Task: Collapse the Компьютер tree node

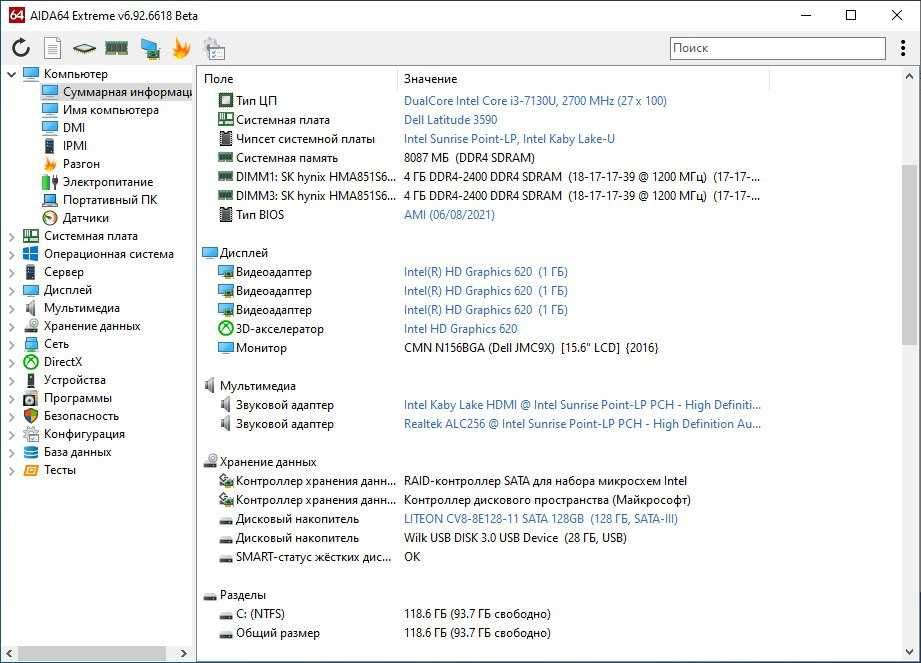Action: pyautogui.click(x=11, y=74)
